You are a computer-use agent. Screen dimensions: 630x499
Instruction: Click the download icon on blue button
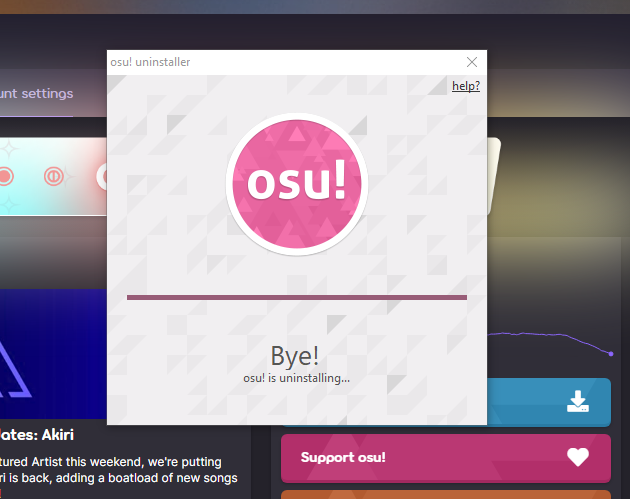(578, 402)
